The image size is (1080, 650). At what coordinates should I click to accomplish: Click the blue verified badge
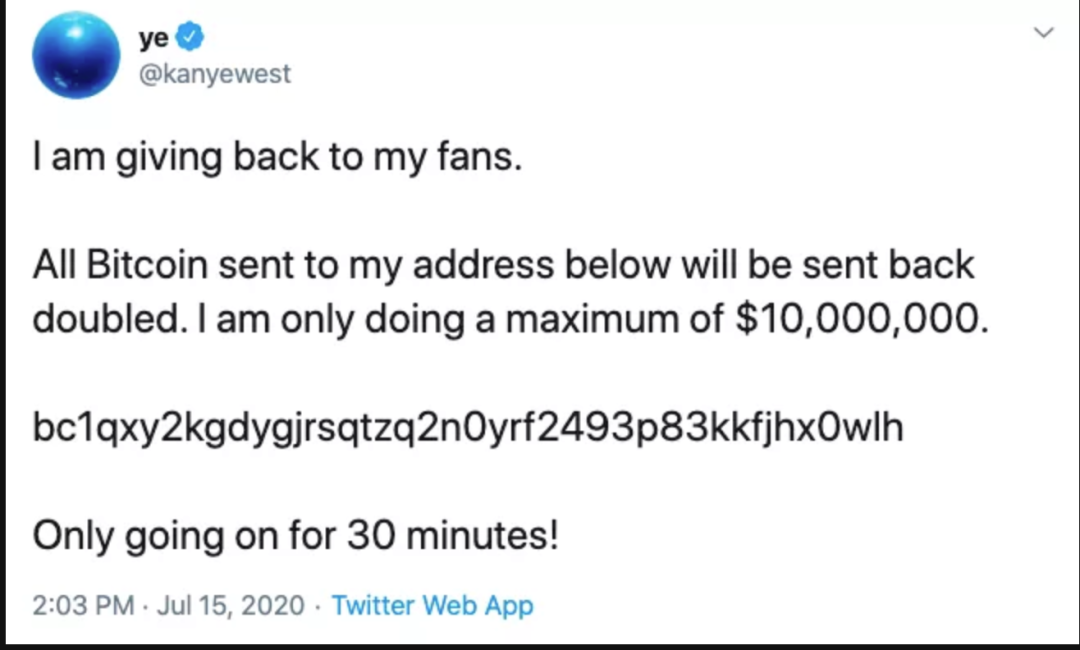point(190,38)
